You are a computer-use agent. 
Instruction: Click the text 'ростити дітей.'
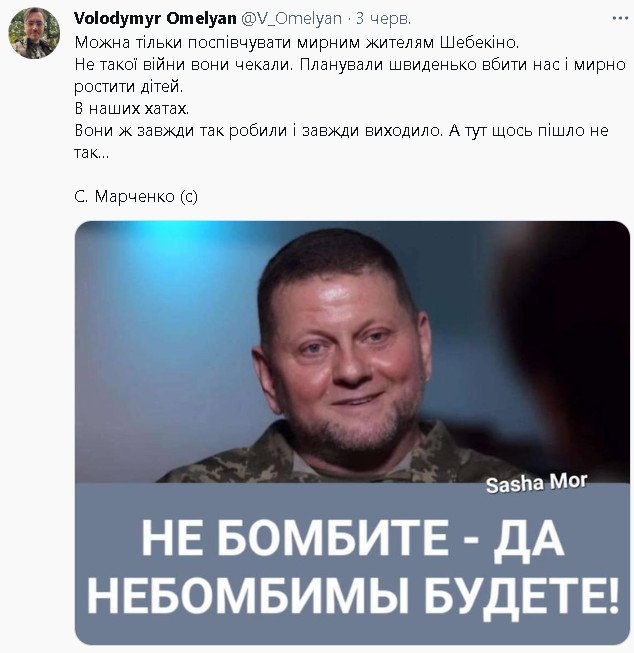tap(129, 87)
